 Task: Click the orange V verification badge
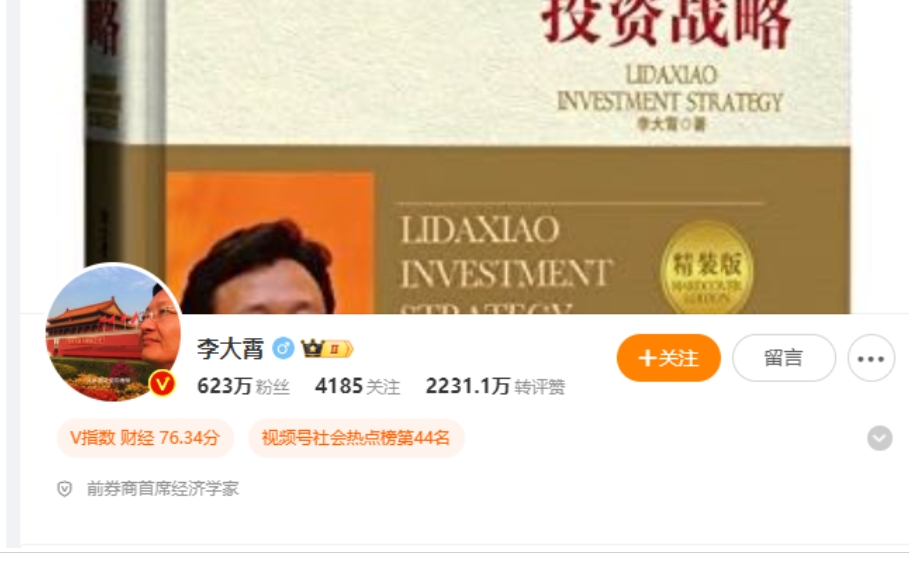coord(162,384)
